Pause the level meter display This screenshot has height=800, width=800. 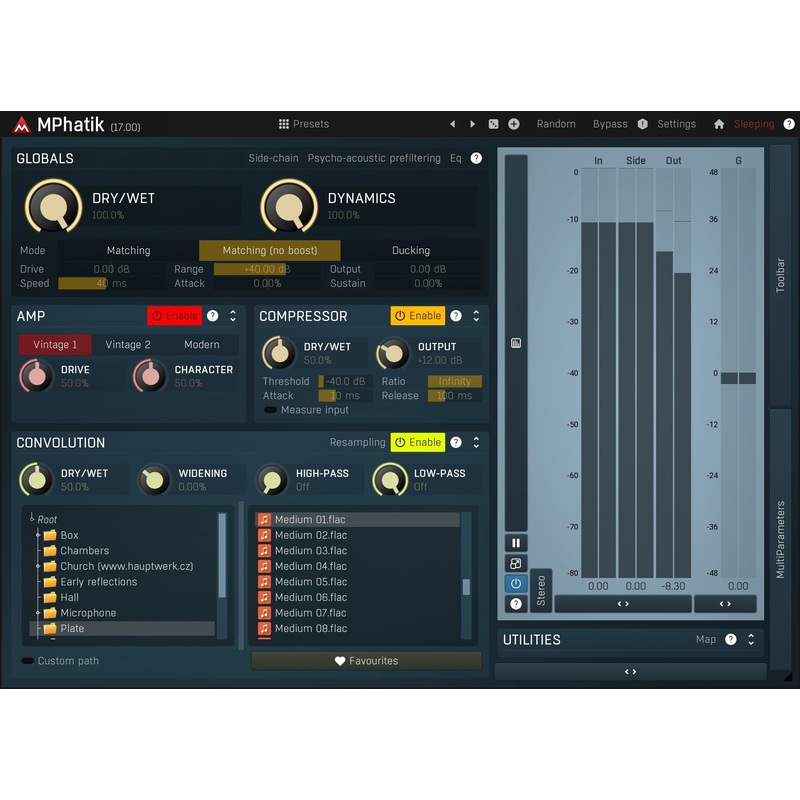pos(516,543)
